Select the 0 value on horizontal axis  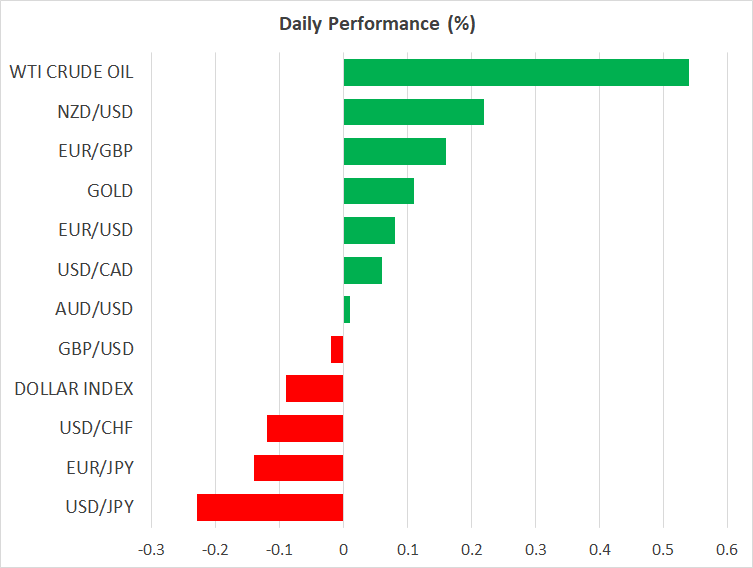pyautogui.click(x=343, y=549)
